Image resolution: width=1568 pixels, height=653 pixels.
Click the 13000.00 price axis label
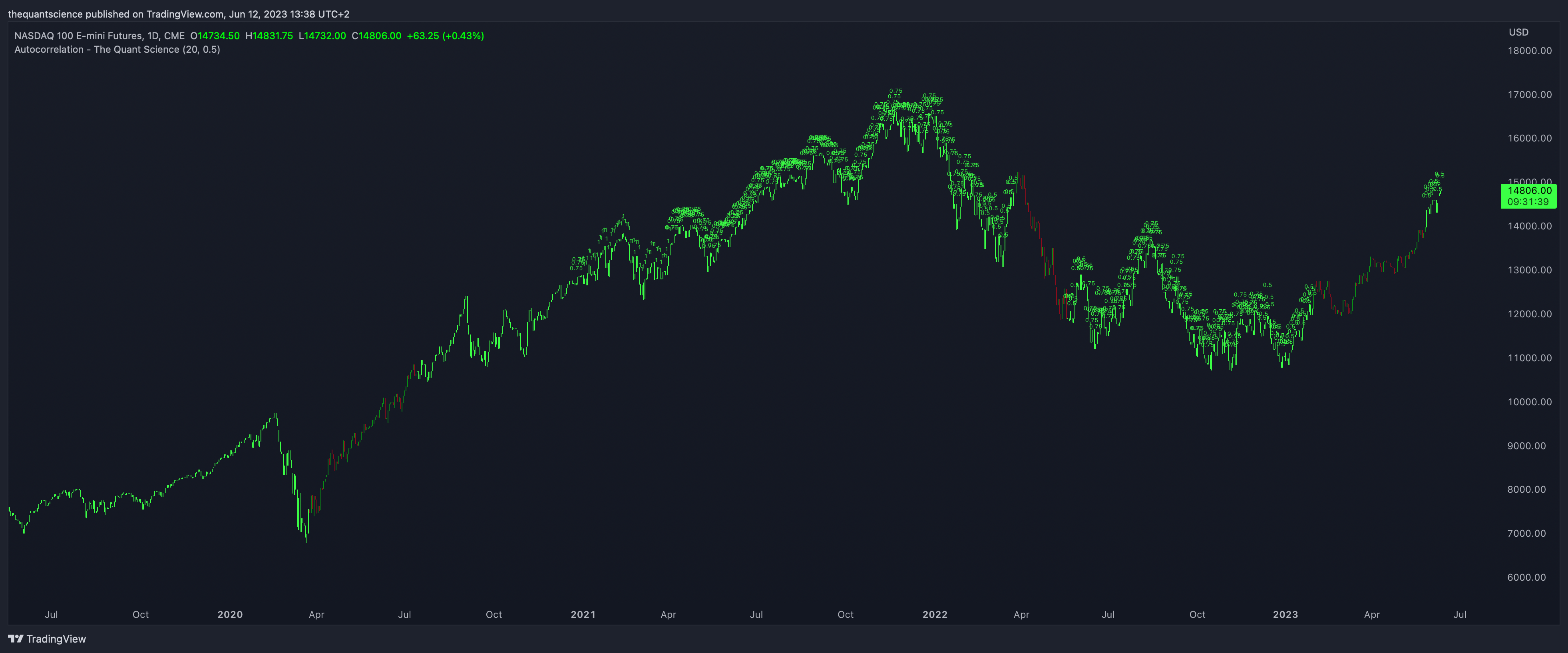tap(1530, 270)
